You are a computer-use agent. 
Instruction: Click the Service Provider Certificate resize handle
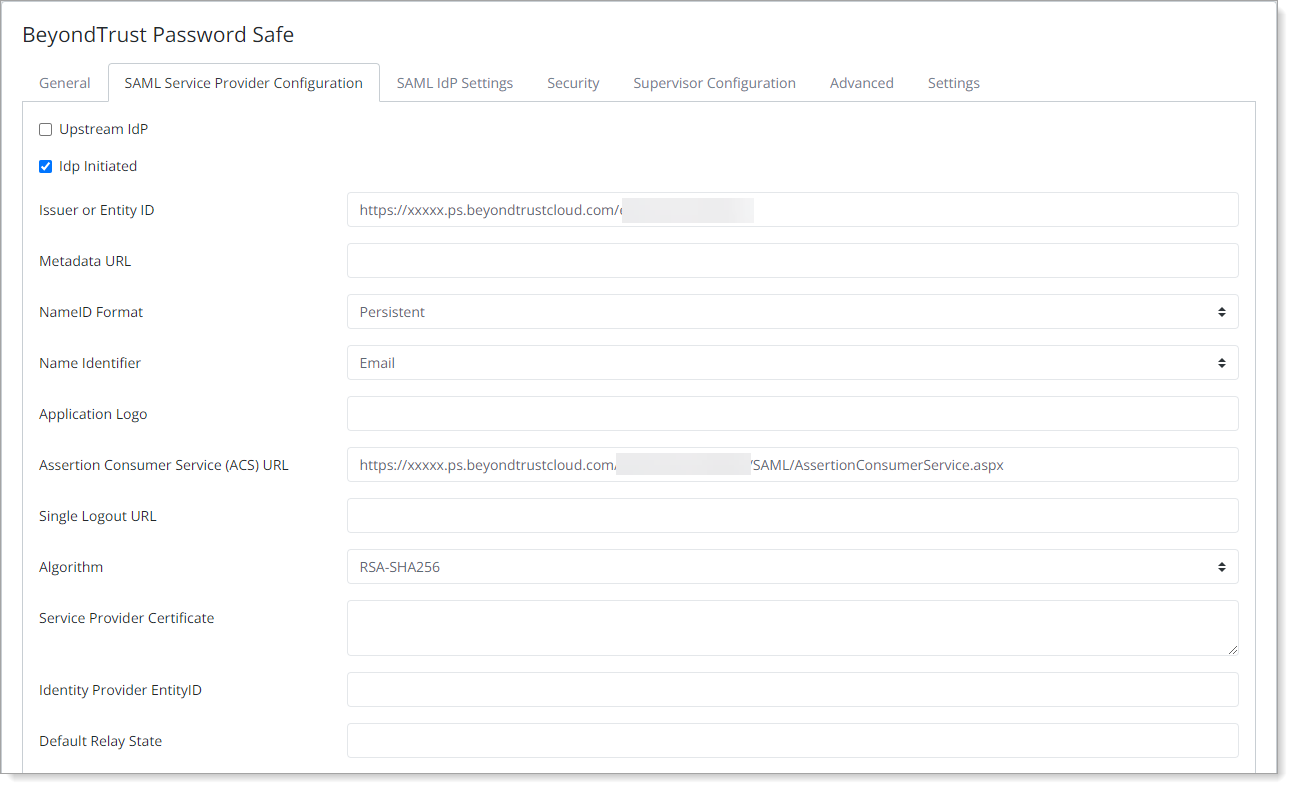[x=1232, y=649]
